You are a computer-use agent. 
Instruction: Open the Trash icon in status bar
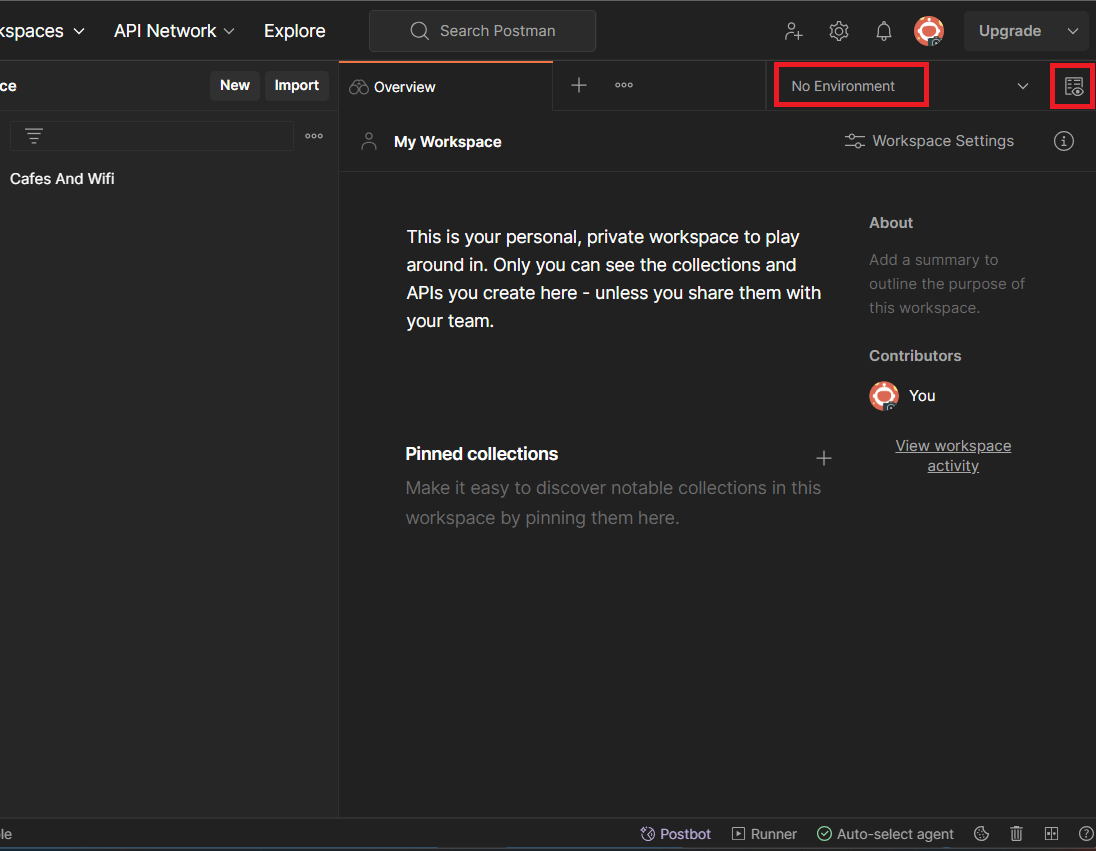click(x=1016, y=834)
